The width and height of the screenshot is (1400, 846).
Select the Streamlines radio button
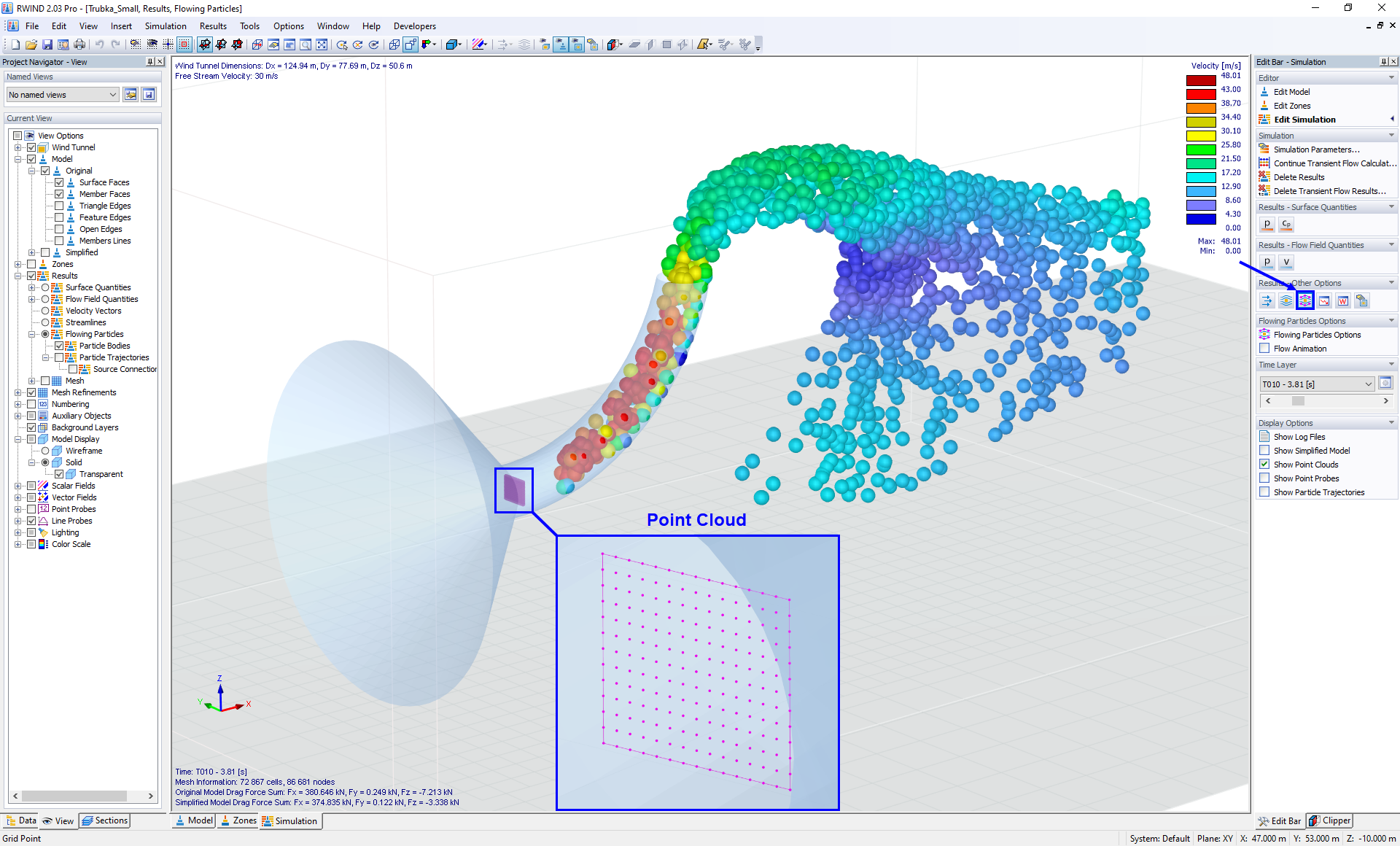(x=45, y=322)
